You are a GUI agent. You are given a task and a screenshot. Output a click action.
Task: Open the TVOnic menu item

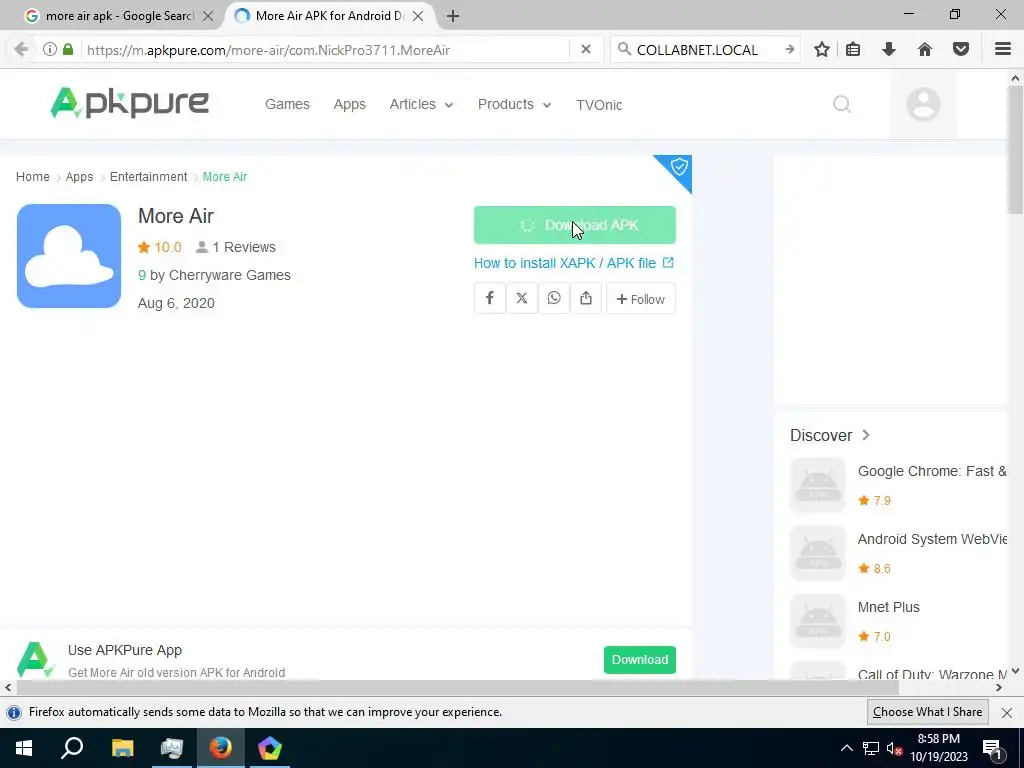pyautogui.click(x=599, y=104)
